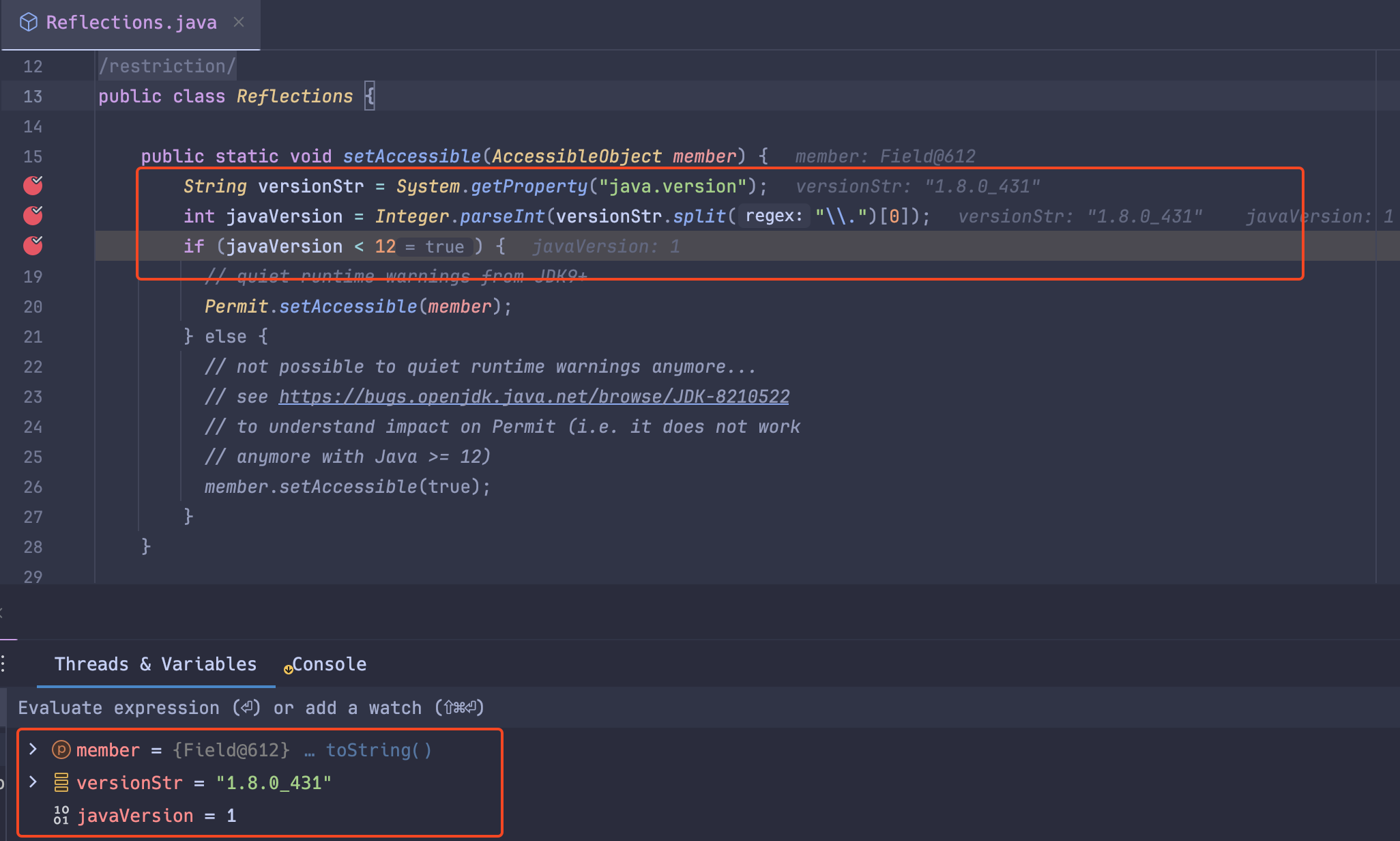Click the regex inline hint badge on line 17
The image size is (1400, 841).
pyautogui.click(x=774, y=216)
